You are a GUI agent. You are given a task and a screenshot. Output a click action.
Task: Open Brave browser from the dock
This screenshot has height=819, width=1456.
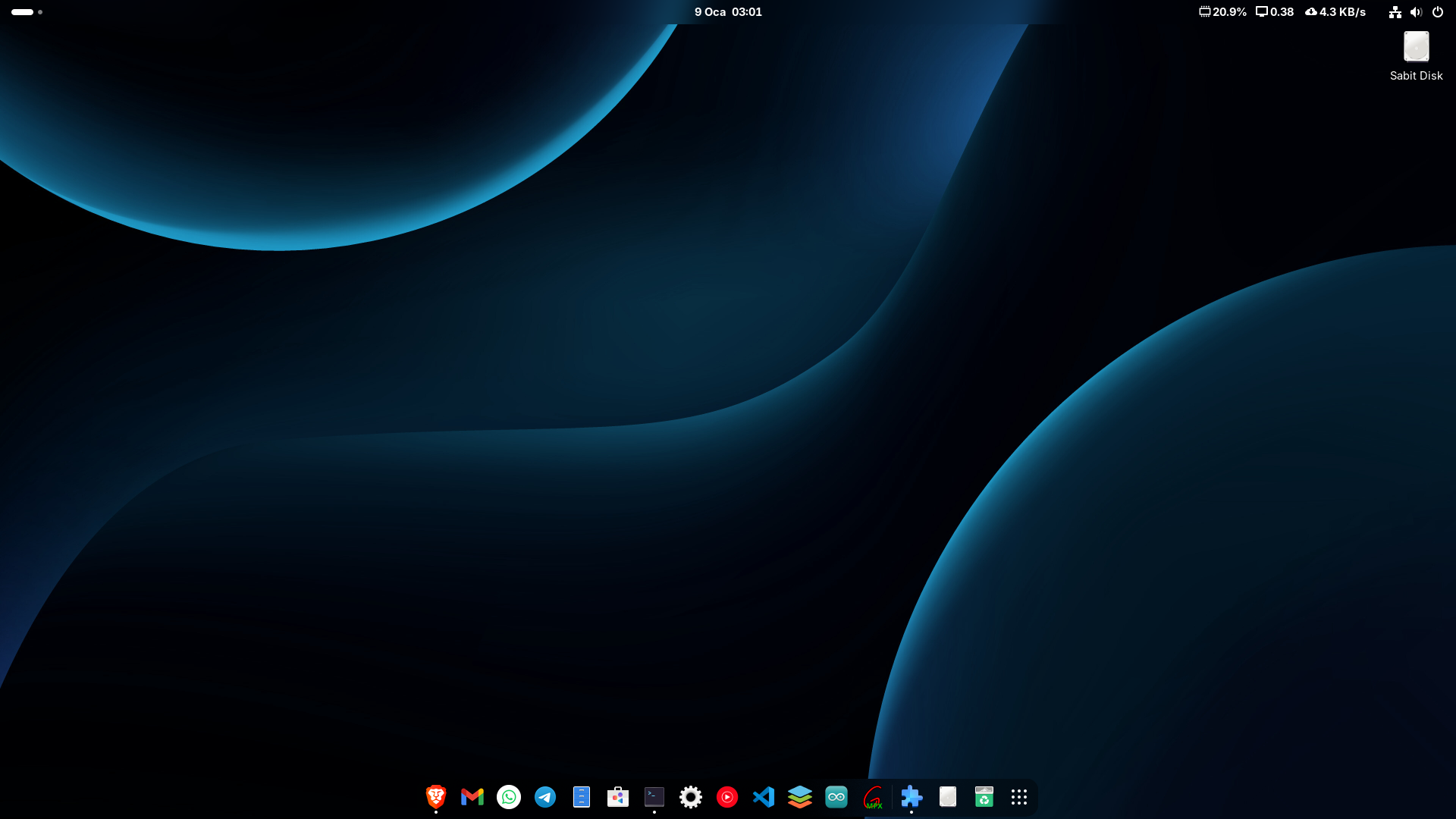click(436, 797)
